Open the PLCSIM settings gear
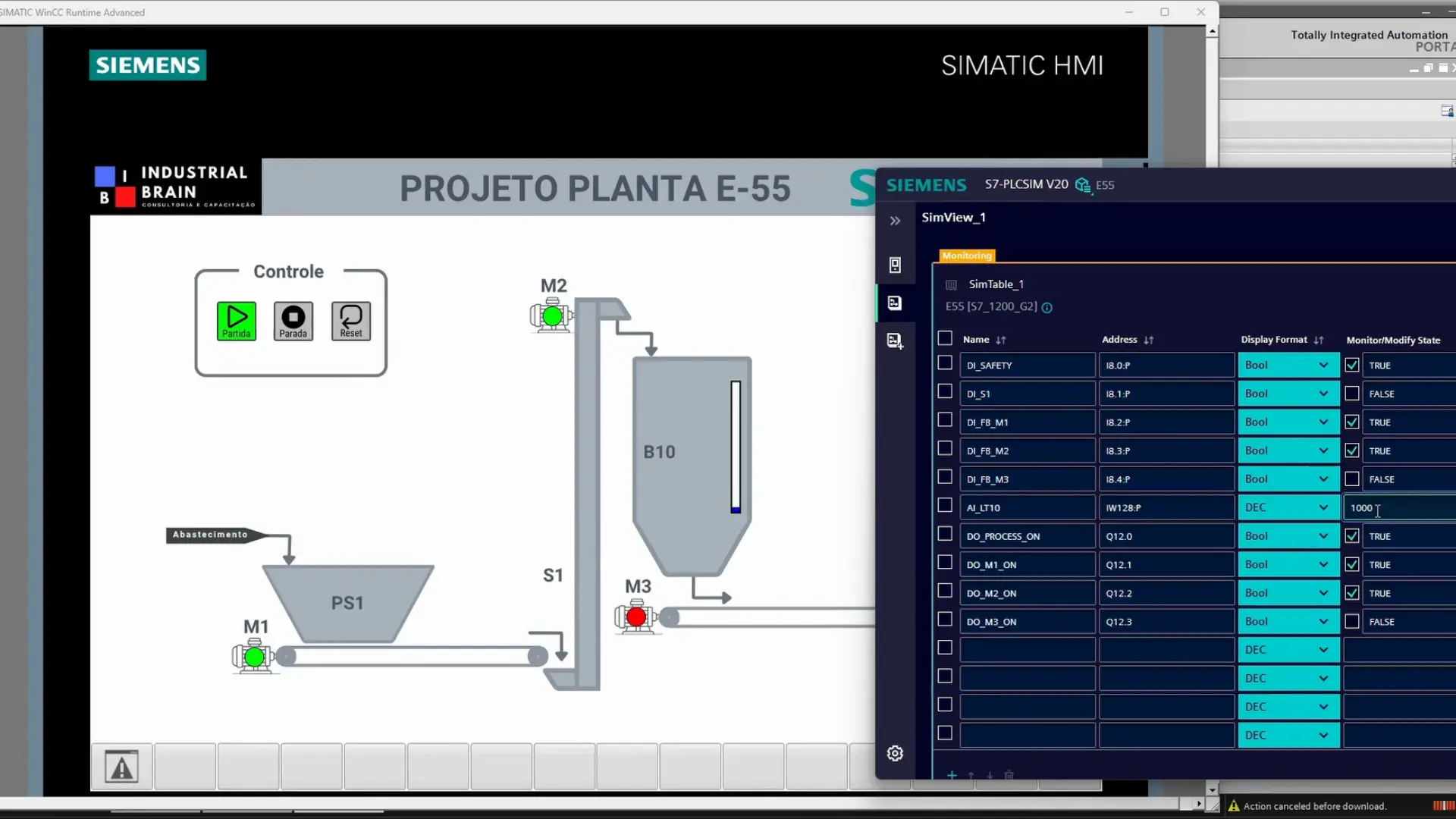Image resolution: width=1456 pixels, height=819 pixels. (896, 753)
